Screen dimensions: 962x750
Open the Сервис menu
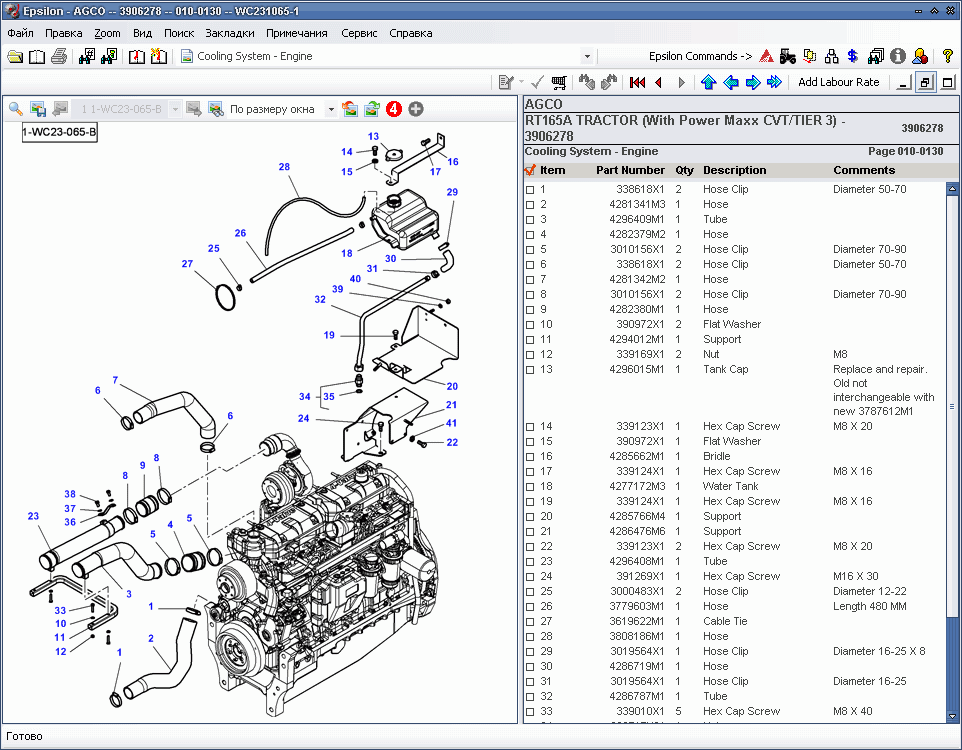coord(359,33)
